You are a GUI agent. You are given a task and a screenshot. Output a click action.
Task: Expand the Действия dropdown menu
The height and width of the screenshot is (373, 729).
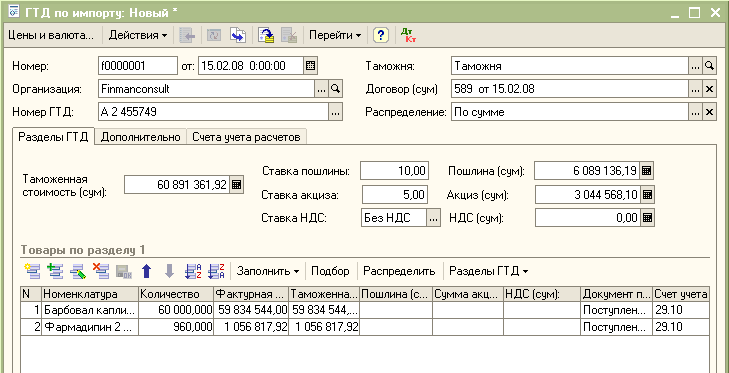pos(138,35)
